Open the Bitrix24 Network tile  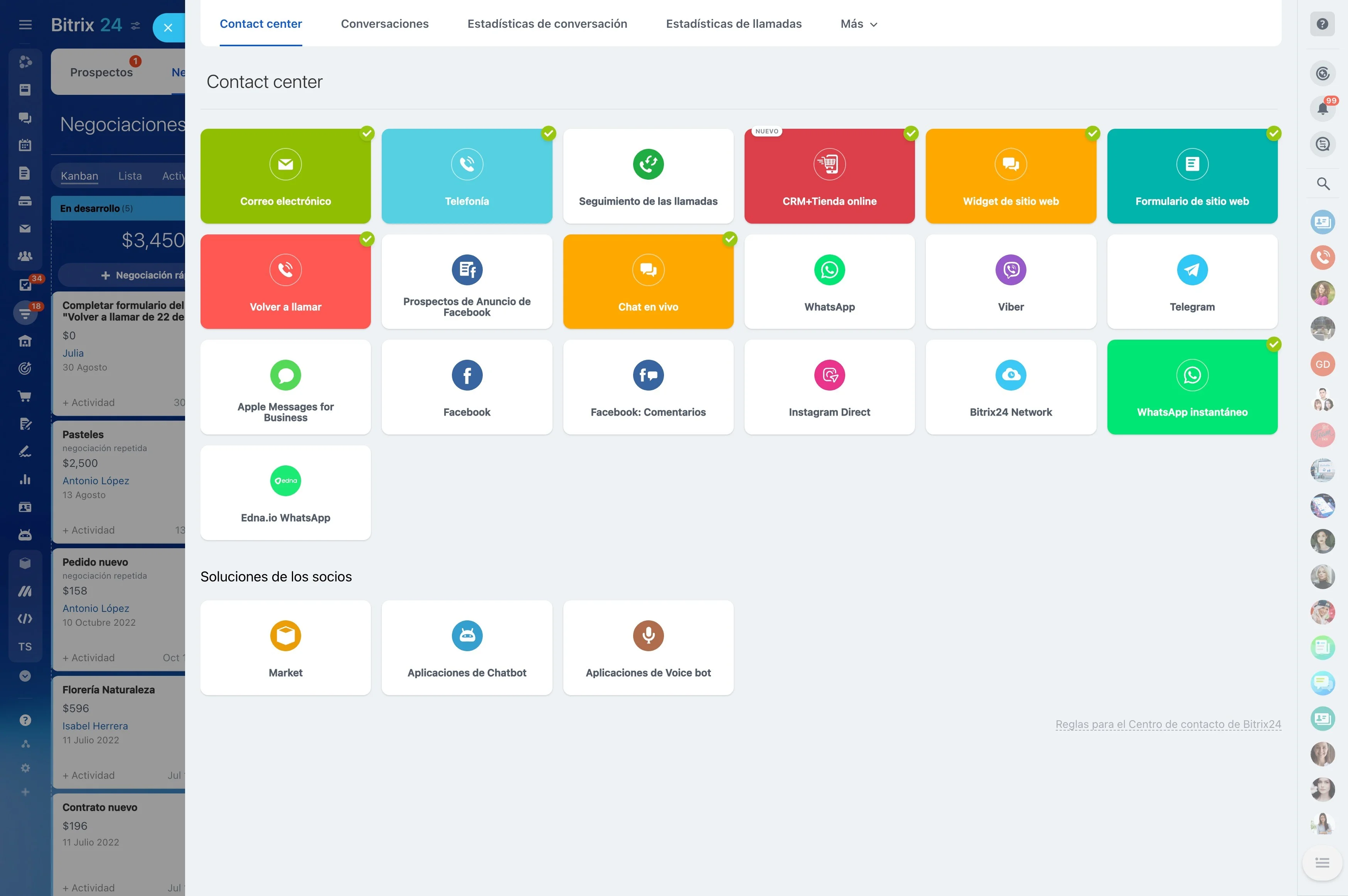(1011, 387)
